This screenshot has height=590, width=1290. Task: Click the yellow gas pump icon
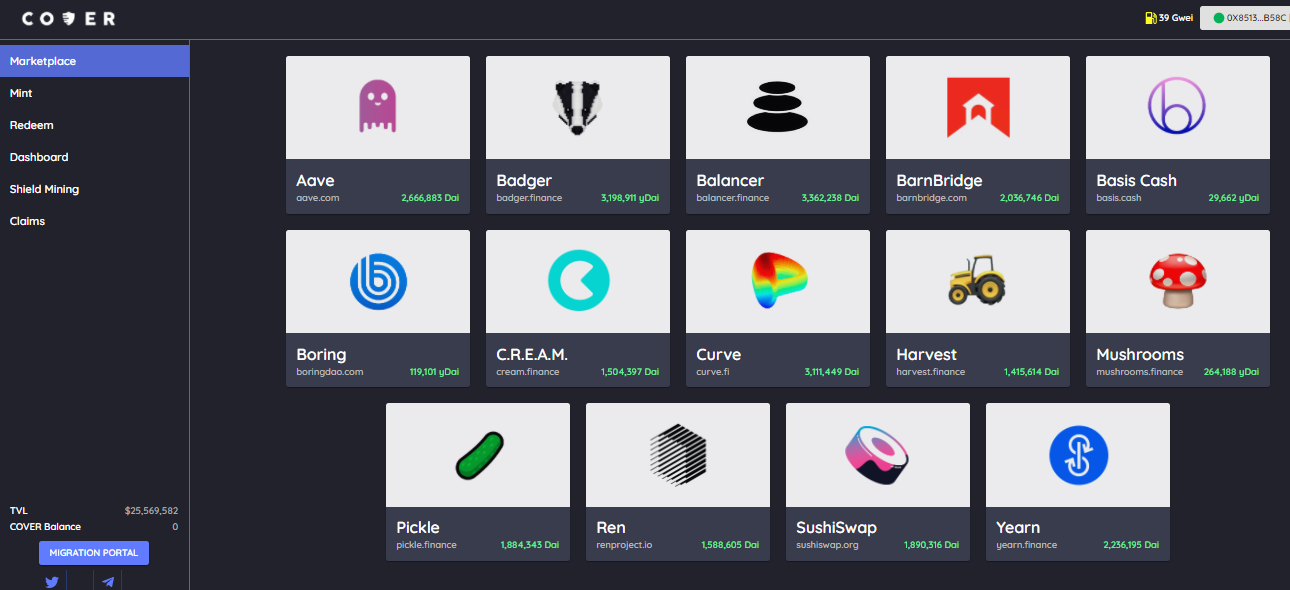coord(1150,18)
